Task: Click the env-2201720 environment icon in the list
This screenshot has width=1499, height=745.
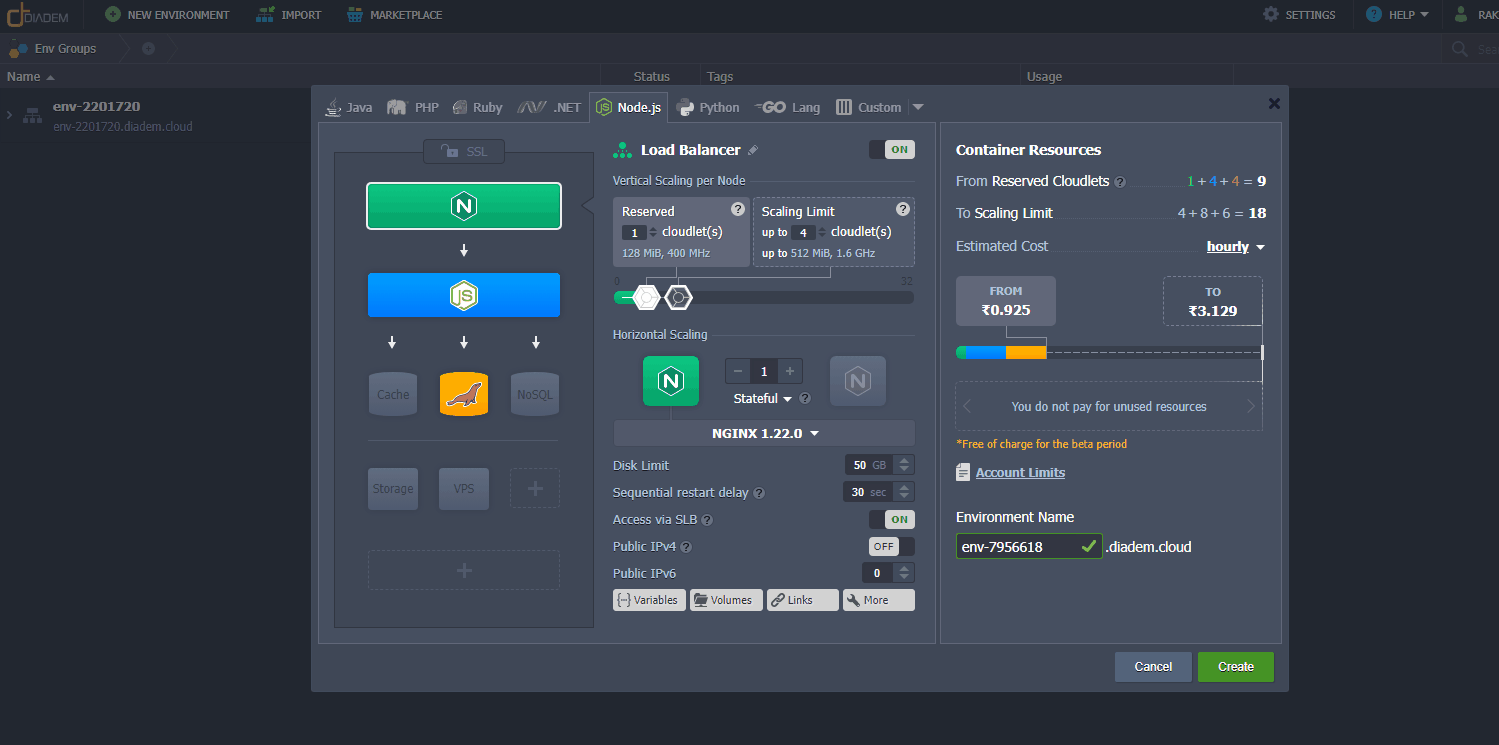Action: (x=32, y=116)
